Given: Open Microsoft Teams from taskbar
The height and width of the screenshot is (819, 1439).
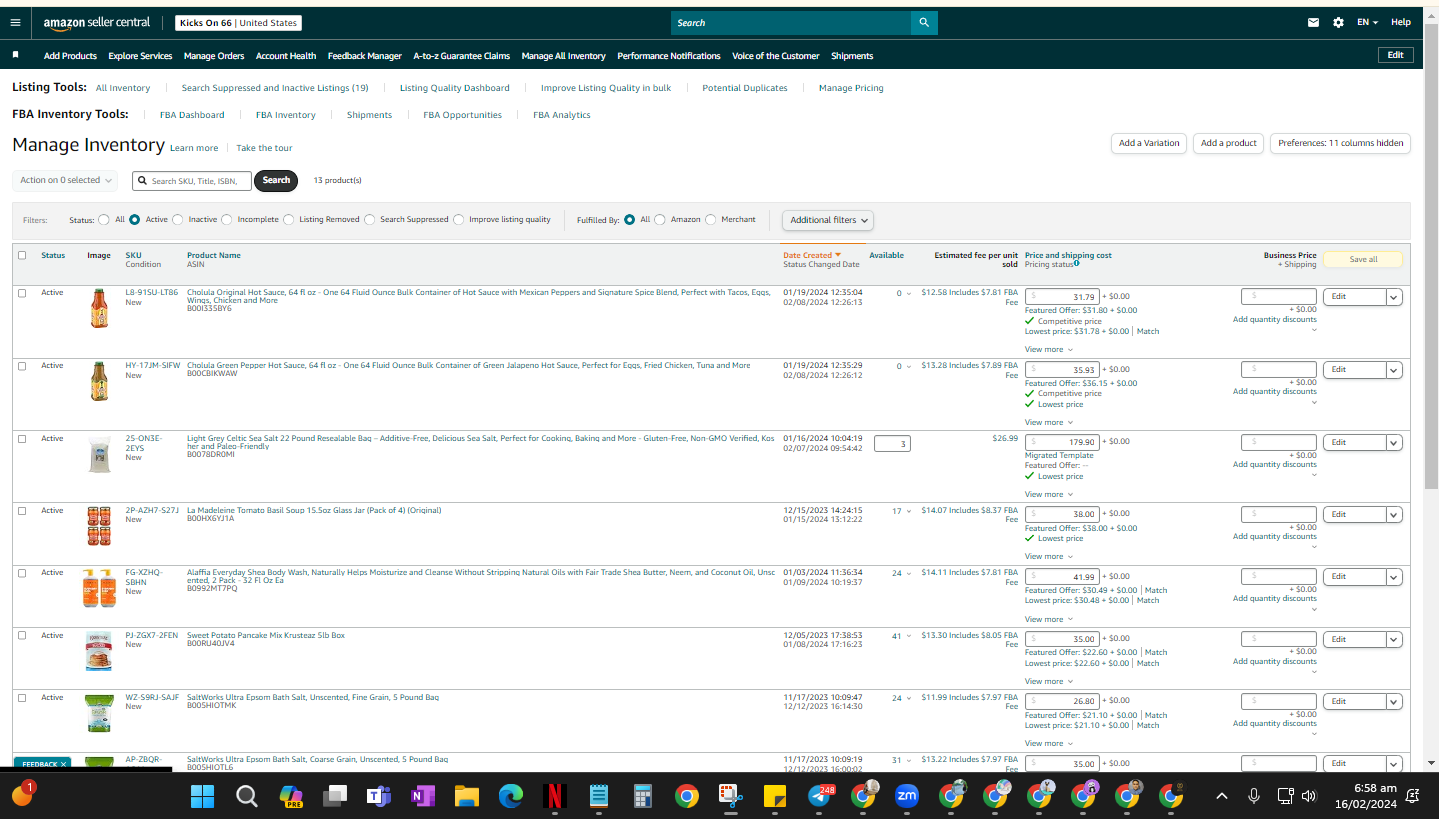Looking at the screenshot, I should pyautogui.click(x=378, y=796).
